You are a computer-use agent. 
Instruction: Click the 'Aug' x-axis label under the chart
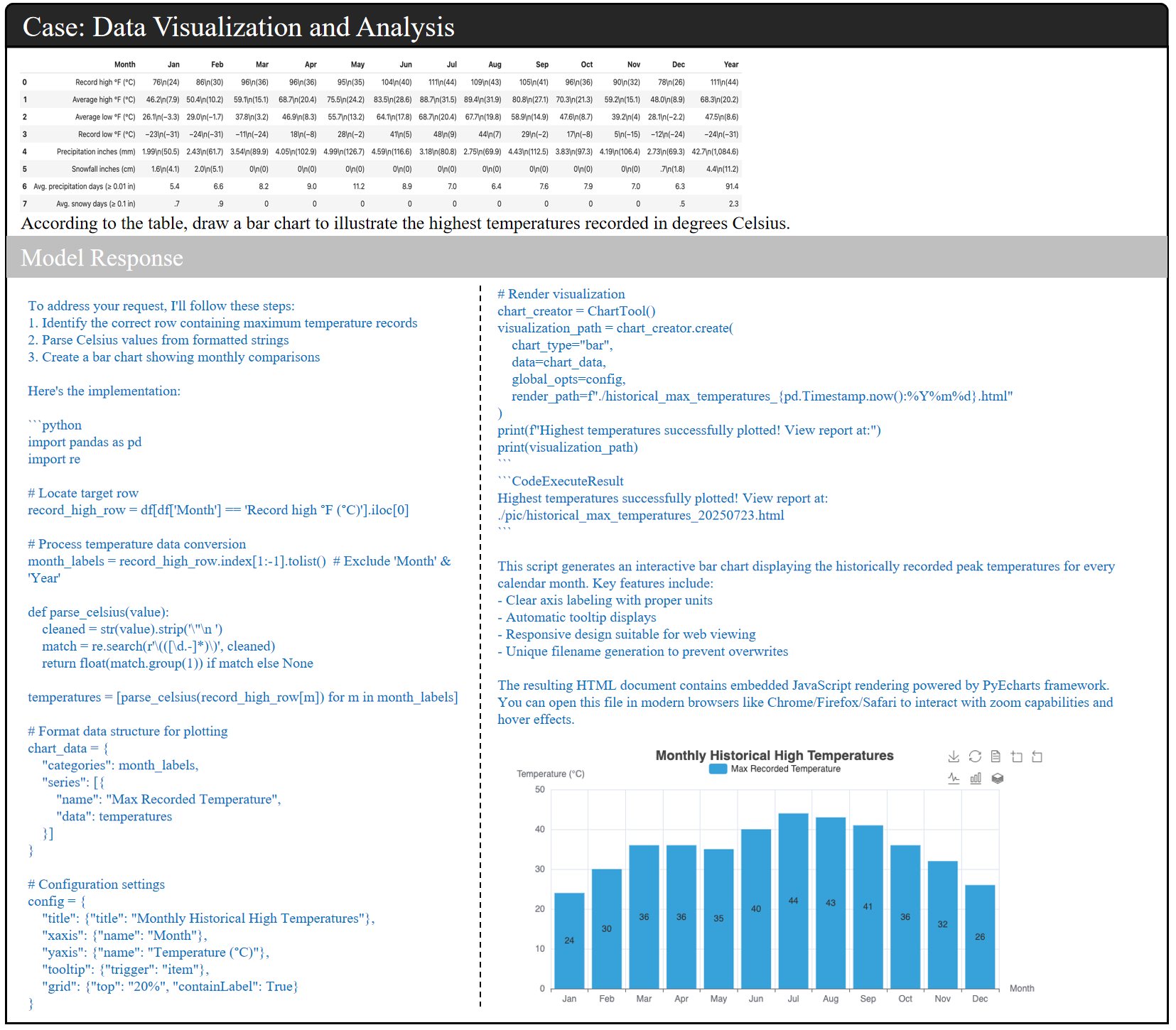[x=831, y=999]
